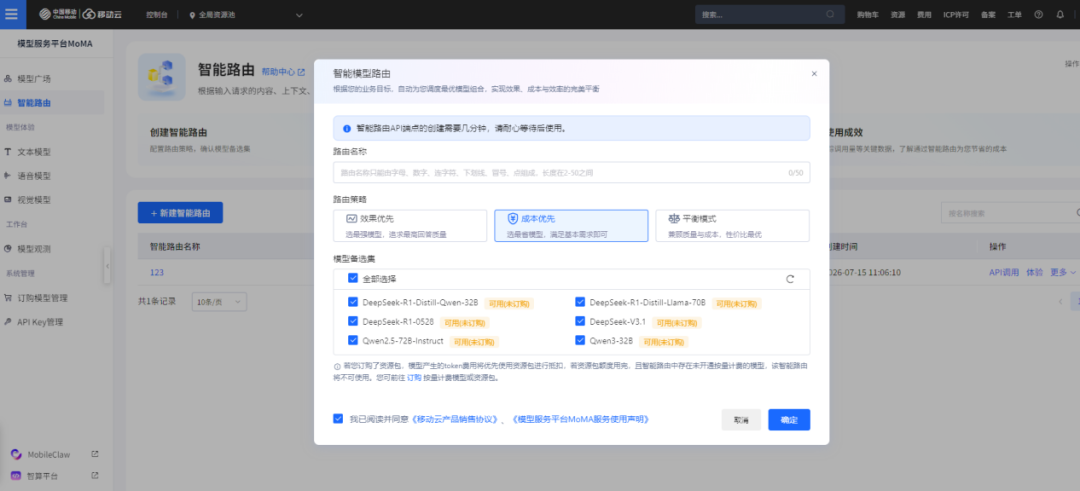
Task: Toggle the agreement checkbox 我已阅读并同意
Action: point(338,419)
